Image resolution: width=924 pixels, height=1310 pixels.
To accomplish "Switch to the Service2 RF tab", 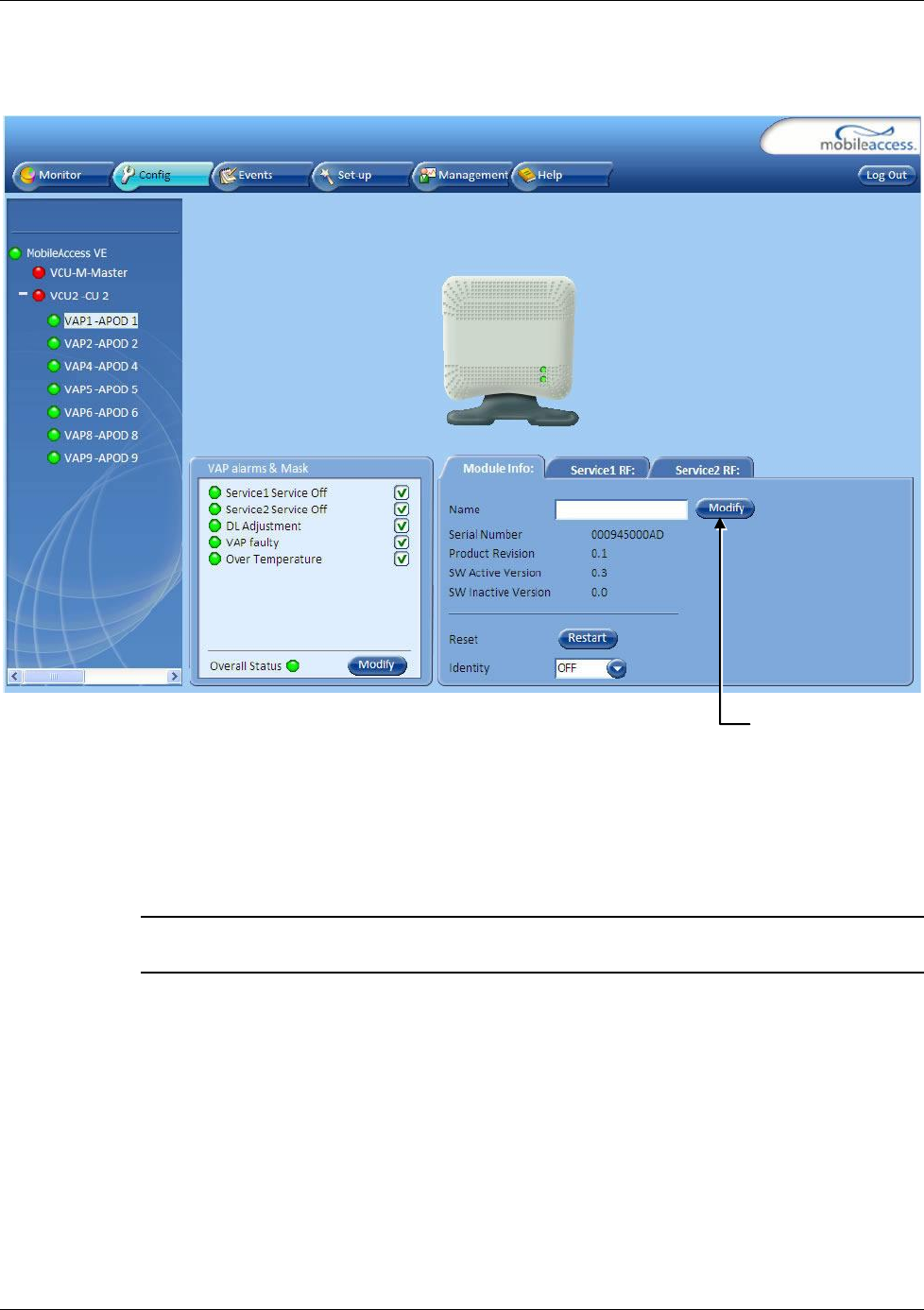I will point(706,470).
